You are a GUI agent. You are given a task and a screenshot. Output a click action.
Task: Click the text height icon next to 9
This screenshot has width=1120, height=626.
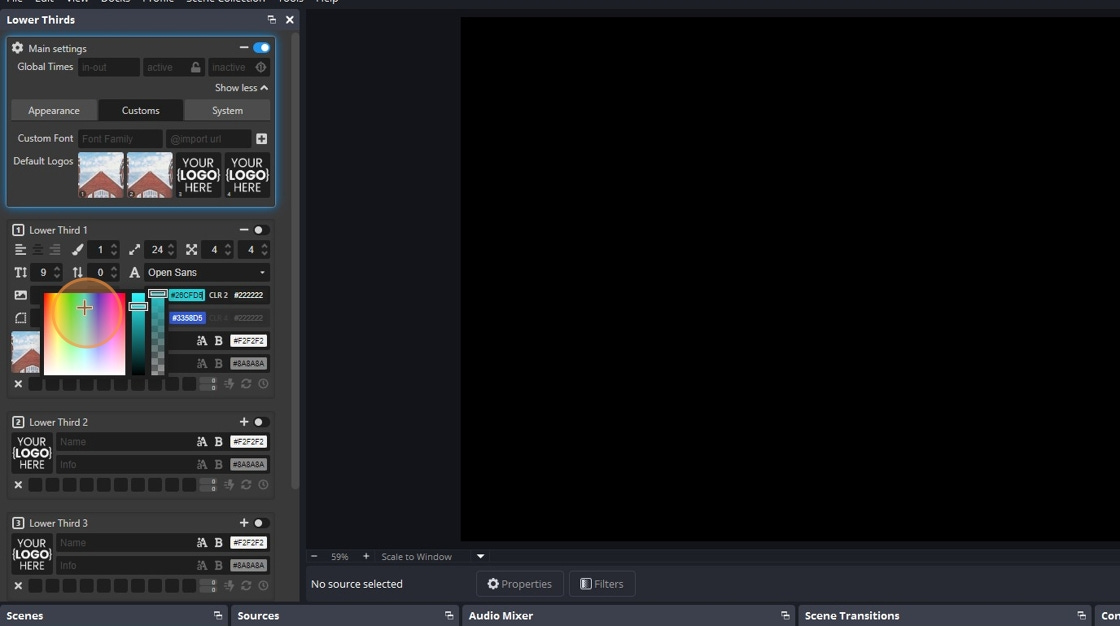point(21,272)
